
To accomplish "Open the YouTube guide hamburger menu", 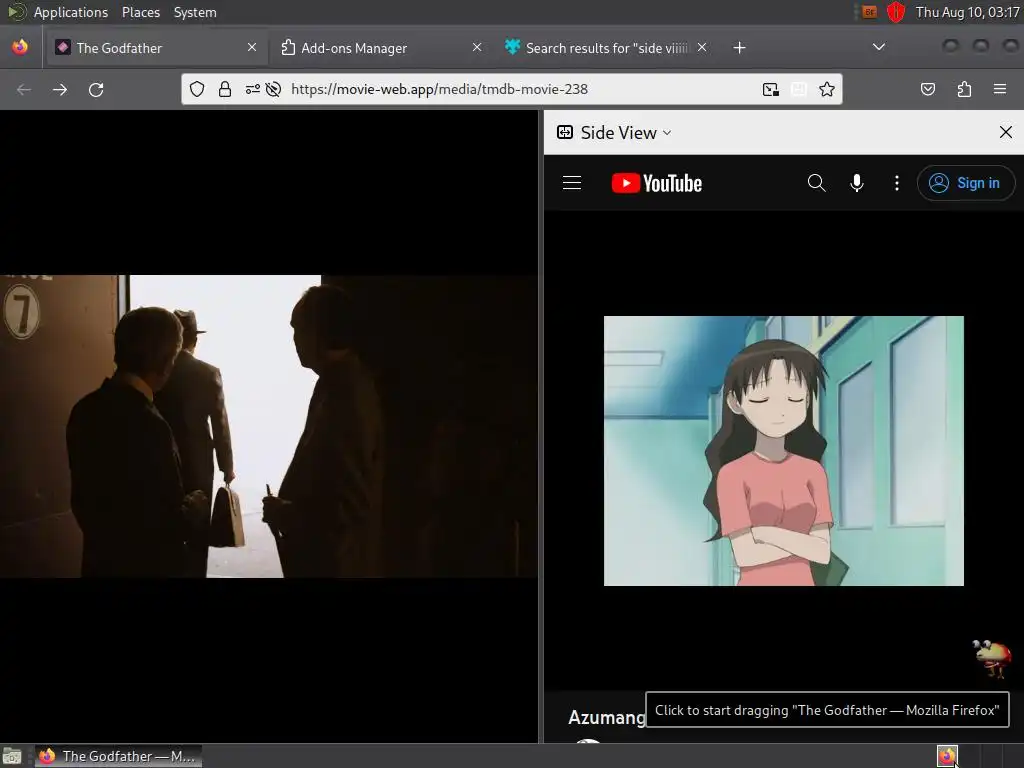I will [572, 183].
